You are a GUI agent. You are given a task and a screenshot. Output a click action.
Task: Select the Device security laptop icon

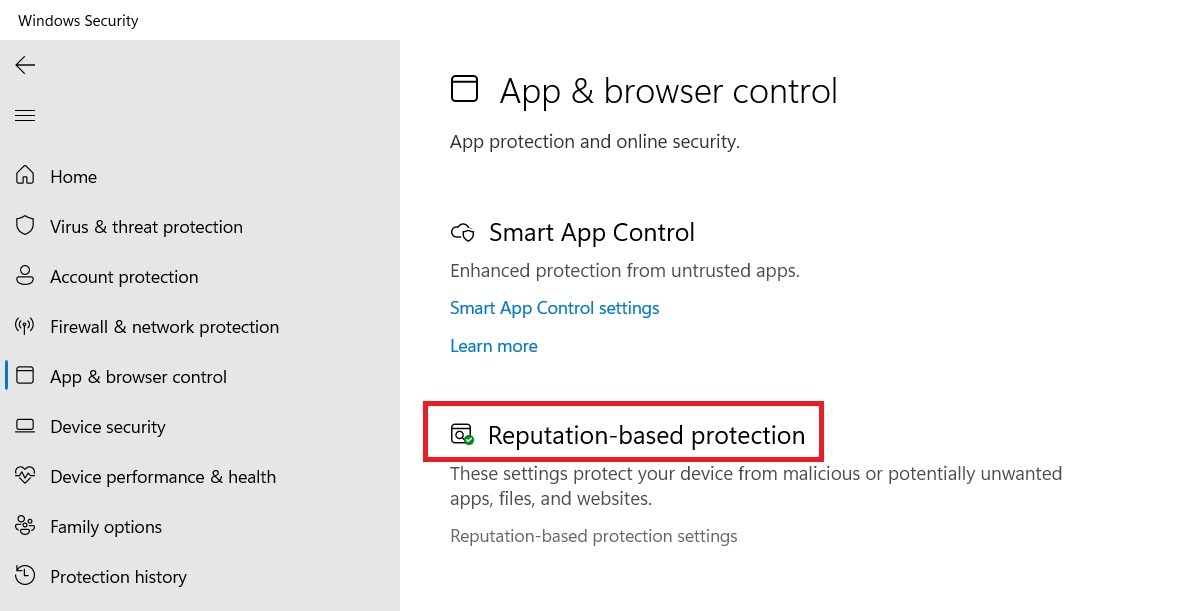[25, 426]
